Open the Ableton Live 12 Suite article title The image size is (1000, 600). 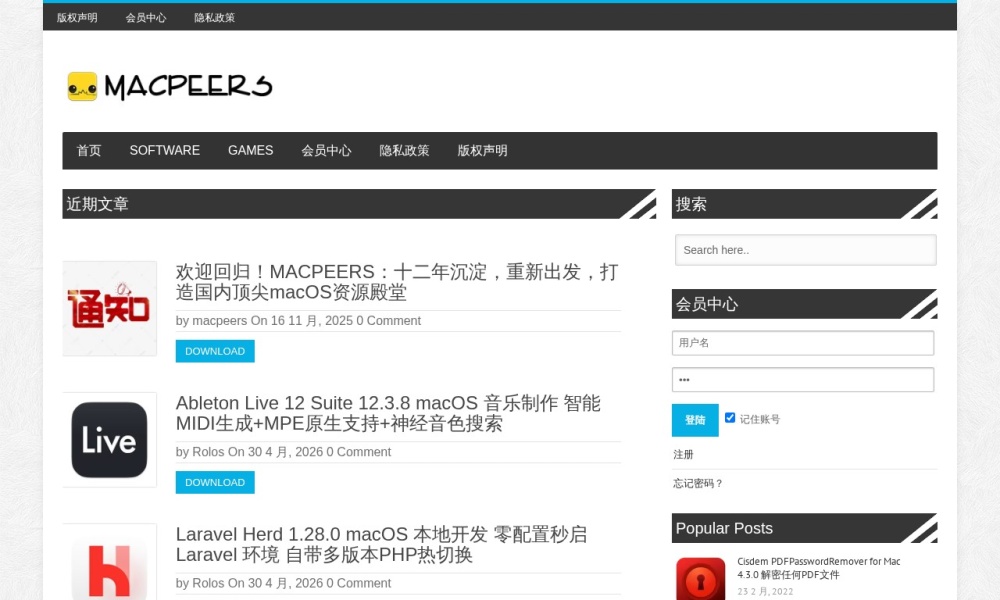(388, 413)
